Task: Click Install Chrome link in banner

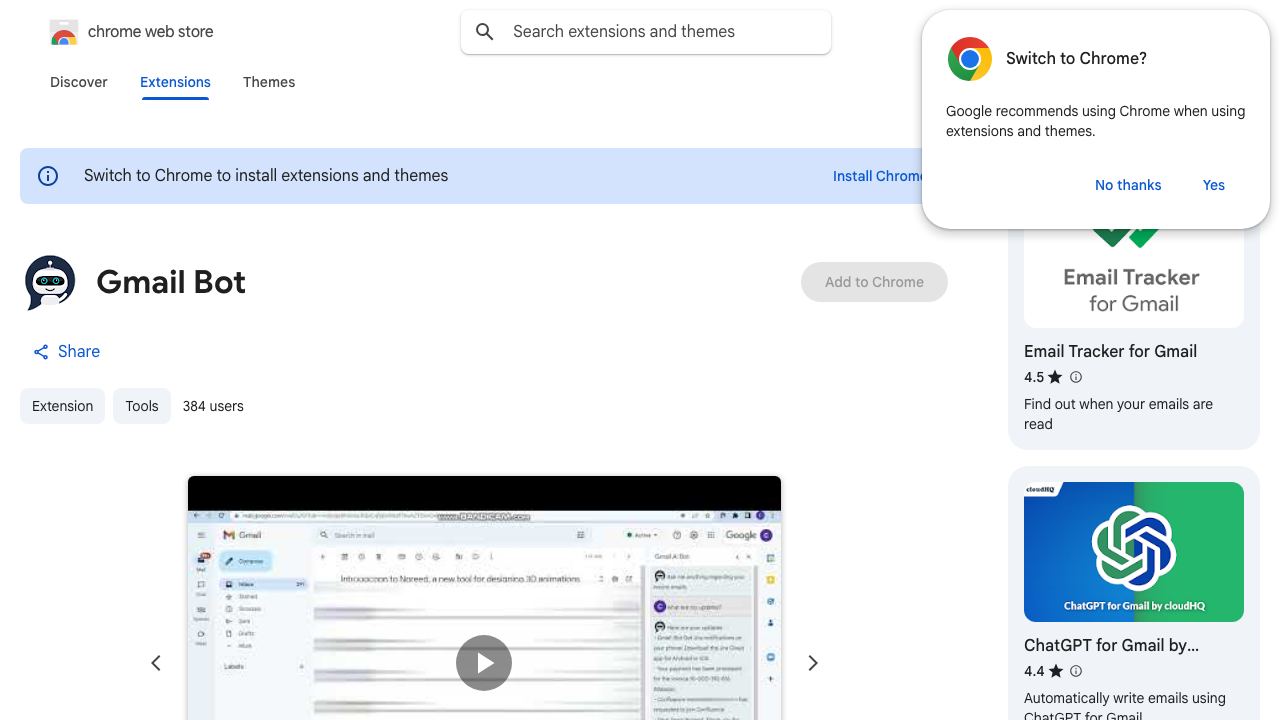Action: 880,176
